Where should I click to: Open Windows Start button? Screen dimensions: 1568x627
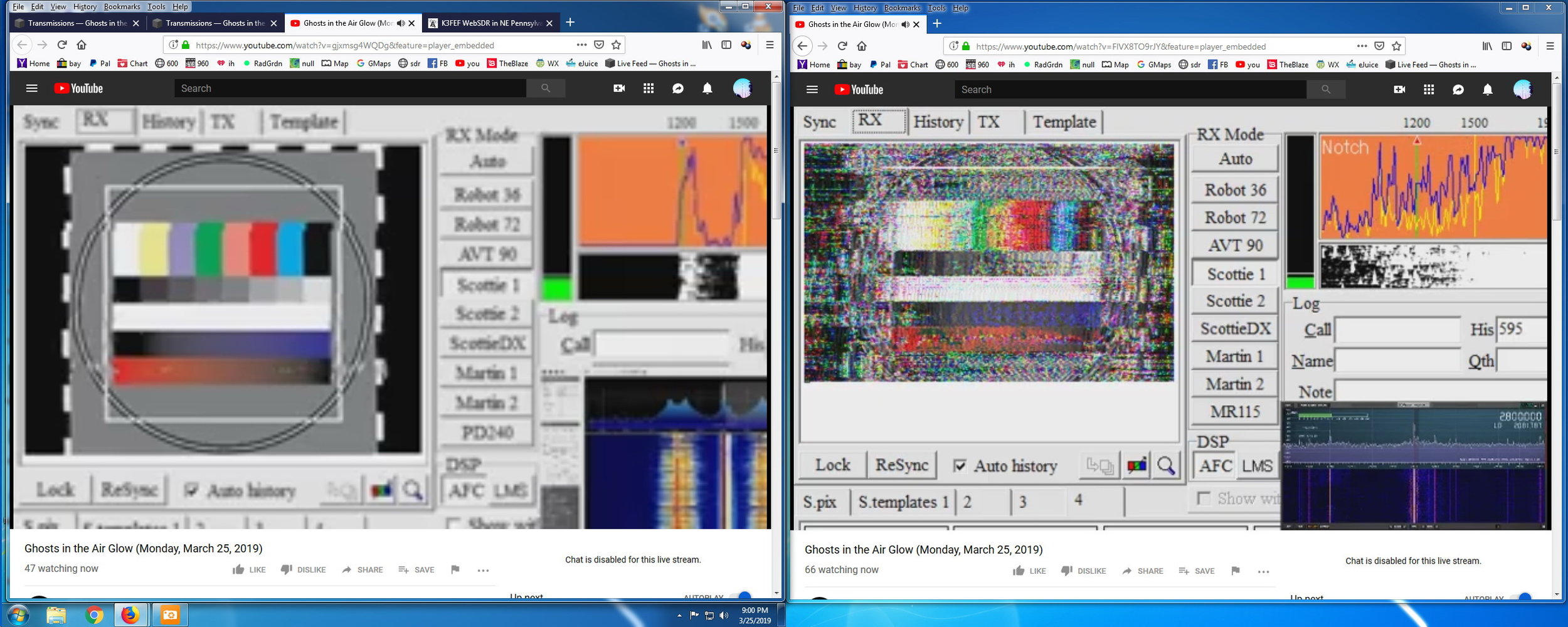(18, 615)
